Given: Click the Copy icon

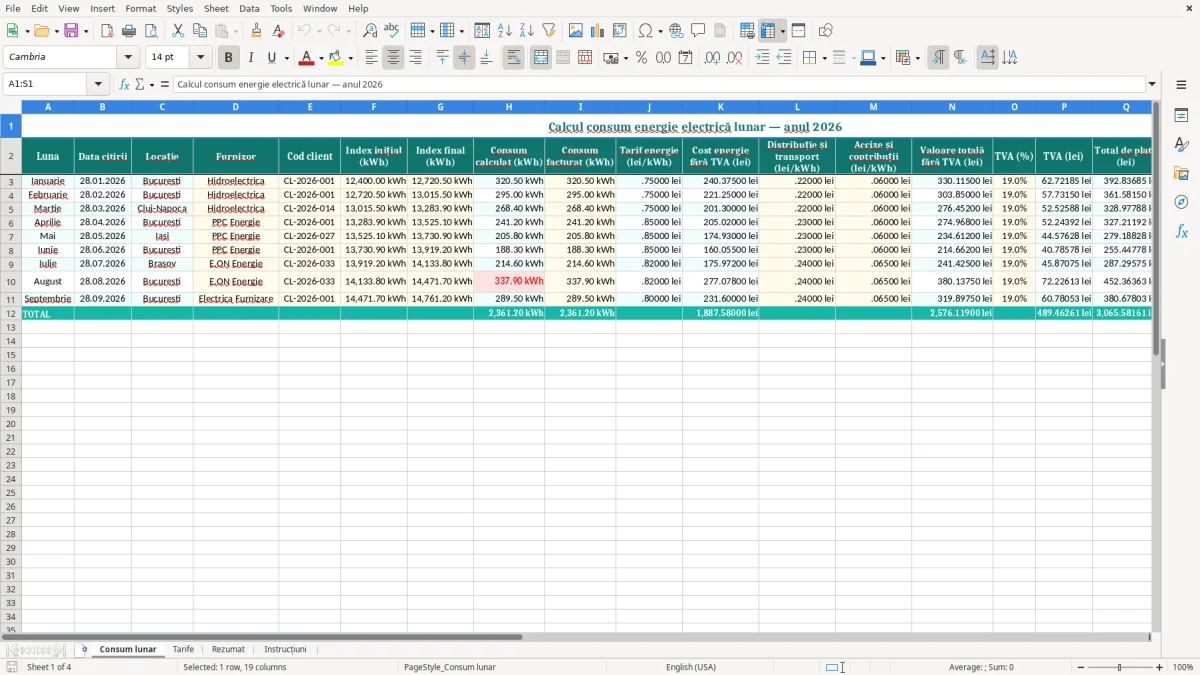Looking at the screenshot, I should pyautogui.click(x=200, y=31).
